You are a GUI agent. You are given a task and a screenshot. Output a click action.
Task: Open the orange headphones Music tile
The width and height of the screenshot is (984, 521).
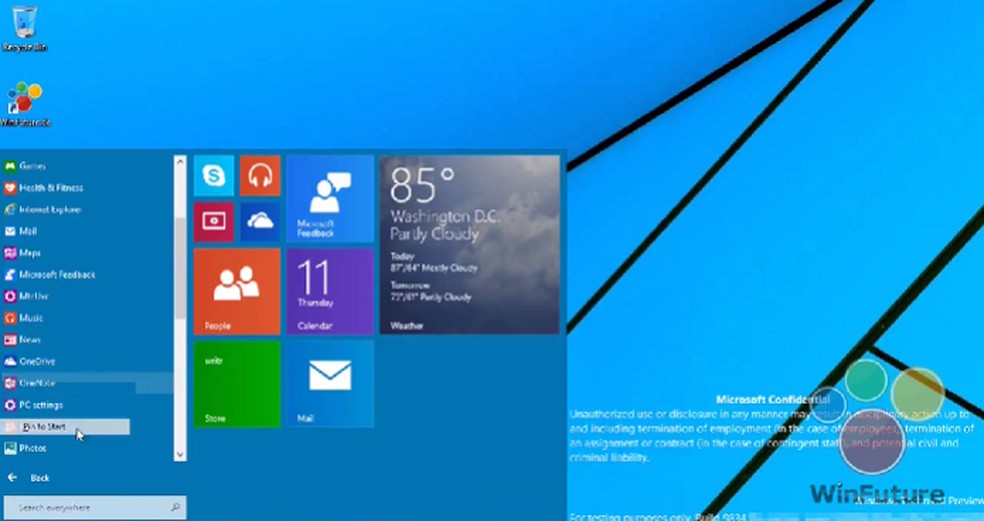(x=260, y=176)
